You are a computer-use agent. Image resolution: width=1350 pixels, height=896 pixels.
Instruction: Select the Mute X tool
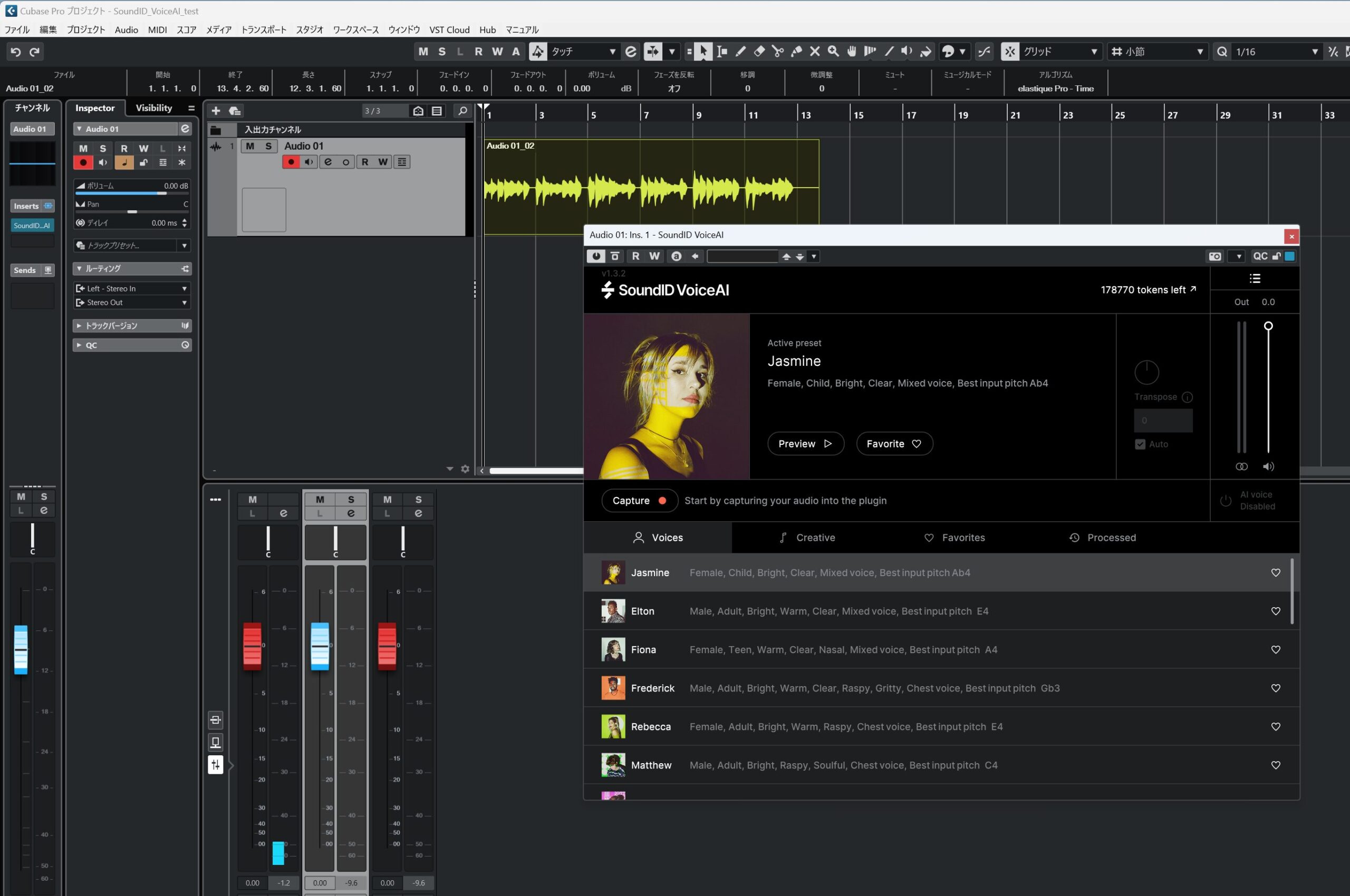(815, 52)
